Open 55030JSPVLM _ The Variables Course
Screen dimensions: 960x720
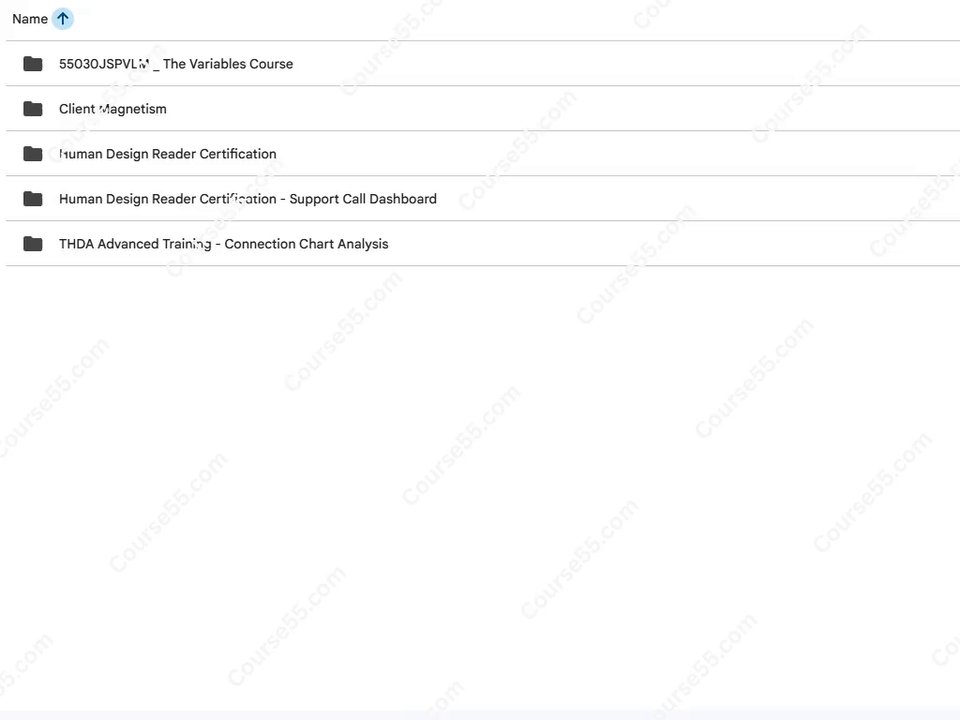coord(176,64)
